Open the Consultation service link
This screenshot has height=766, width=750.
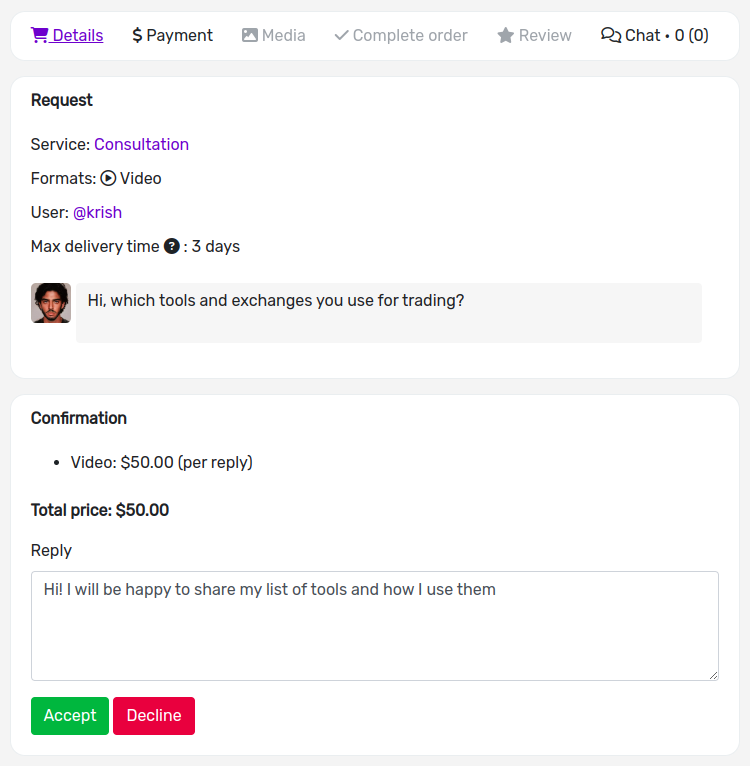(141, 145)
